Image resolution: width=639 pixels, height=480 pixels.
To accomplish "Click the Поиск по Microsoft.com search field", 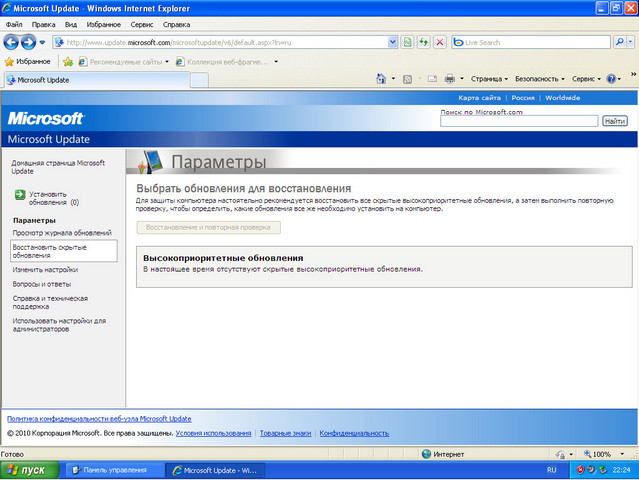I will click(x=519, y=121).
